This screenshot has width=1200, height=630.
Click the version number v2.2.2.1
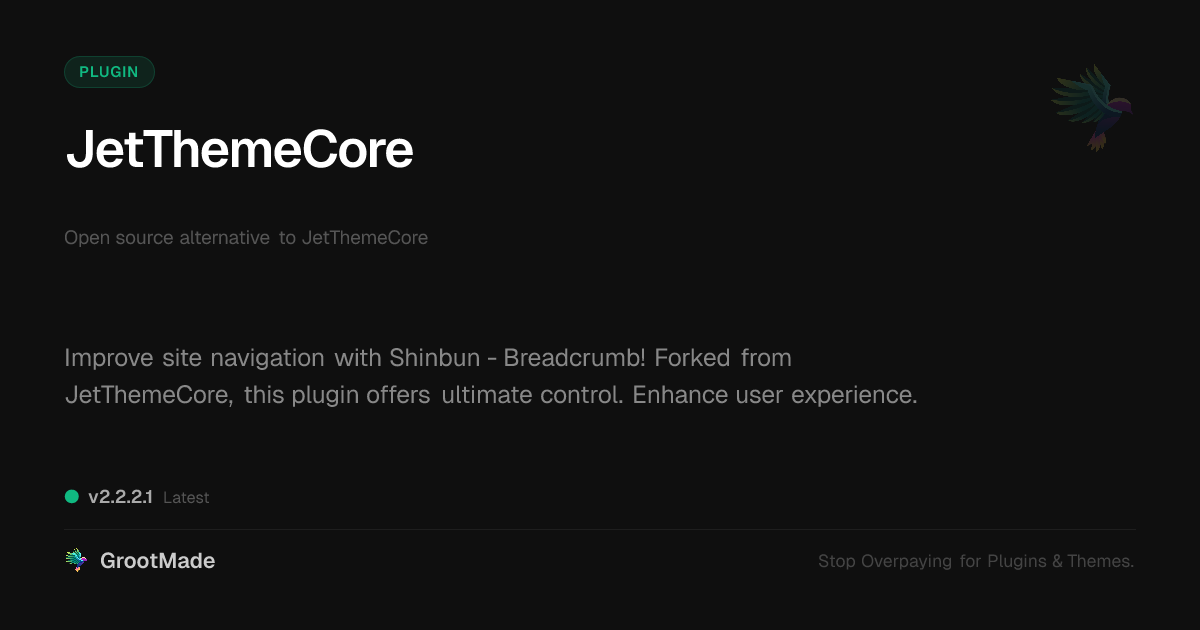120,496
